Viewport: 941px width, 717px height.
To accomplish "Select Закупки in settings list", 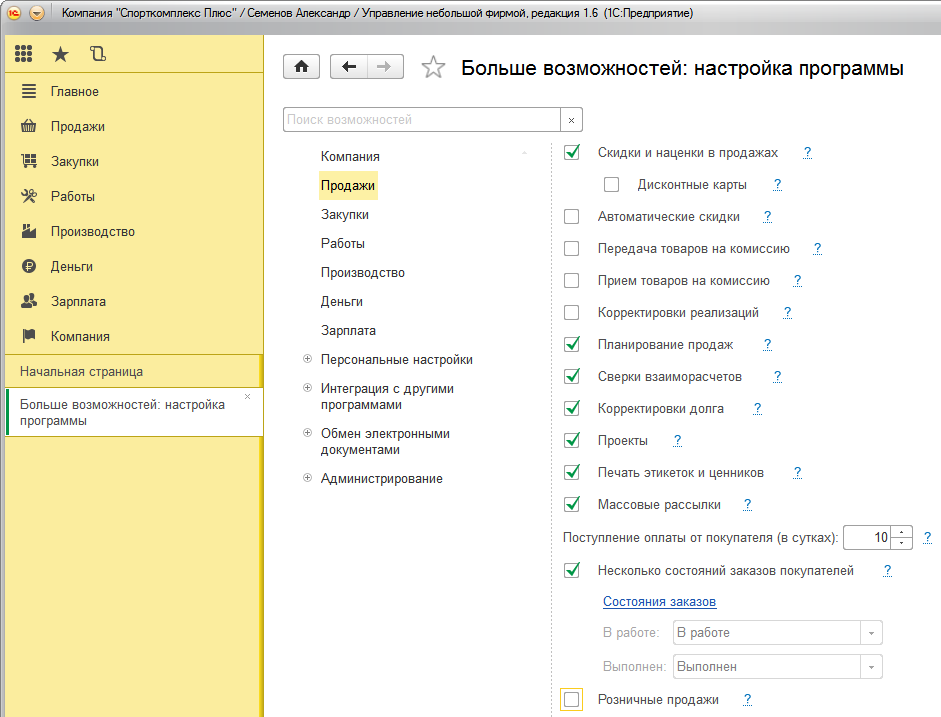I will coord(345,215).
